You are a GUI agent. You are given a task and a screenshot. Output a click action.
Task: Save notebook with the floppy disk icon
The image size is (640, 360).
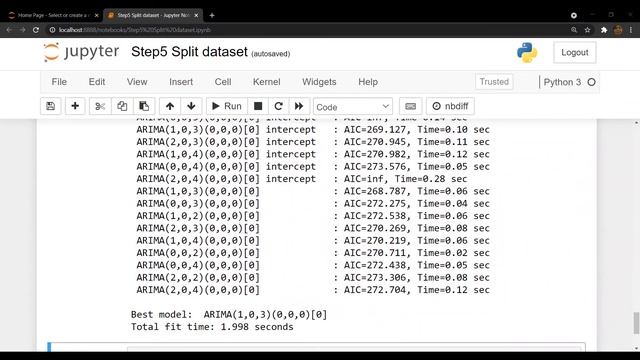[x=51, y=106]
